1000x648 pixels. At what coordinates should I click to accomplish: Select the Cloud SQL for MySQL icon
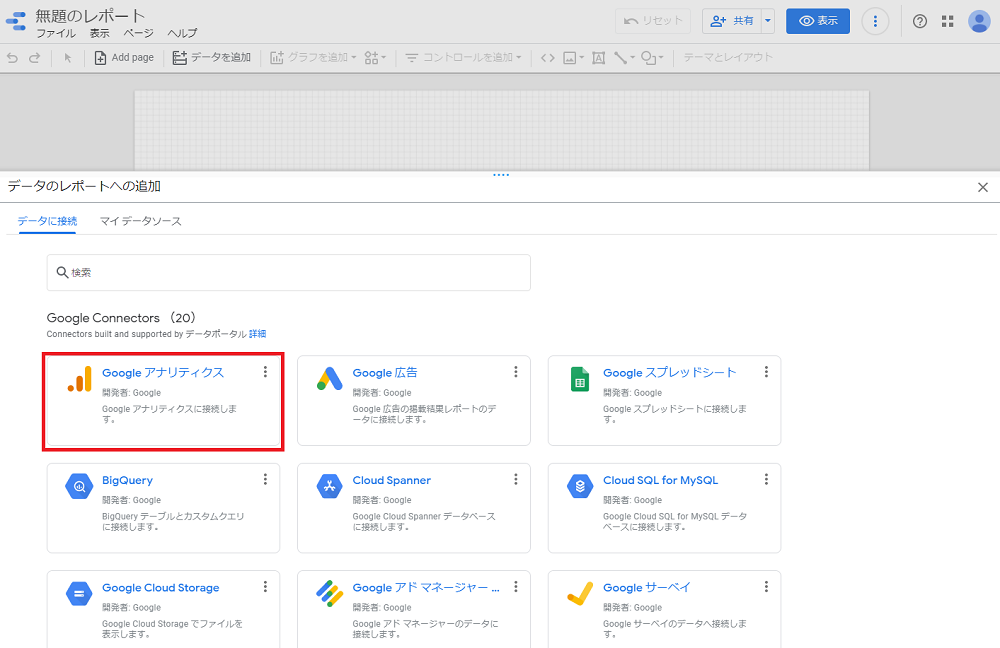pyautogui.click(x=580, y=487)
